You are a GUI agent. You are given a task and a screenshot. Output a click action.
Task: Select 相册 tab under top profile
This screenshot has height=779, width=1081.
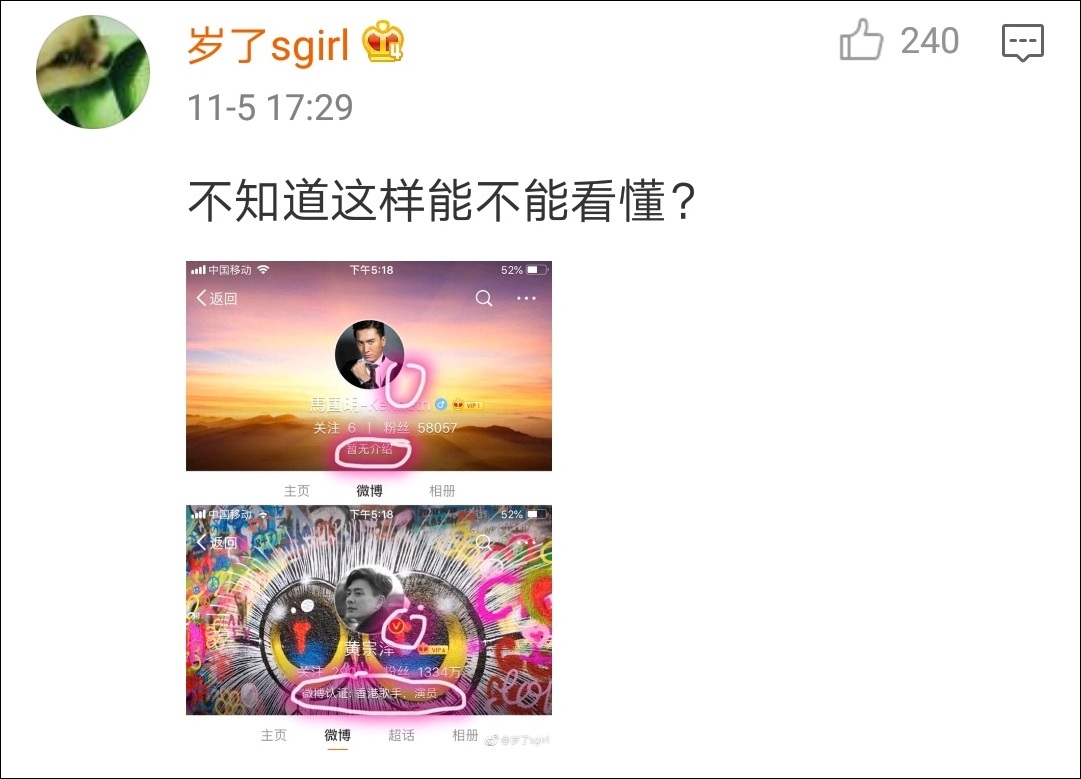click(442, 491)
